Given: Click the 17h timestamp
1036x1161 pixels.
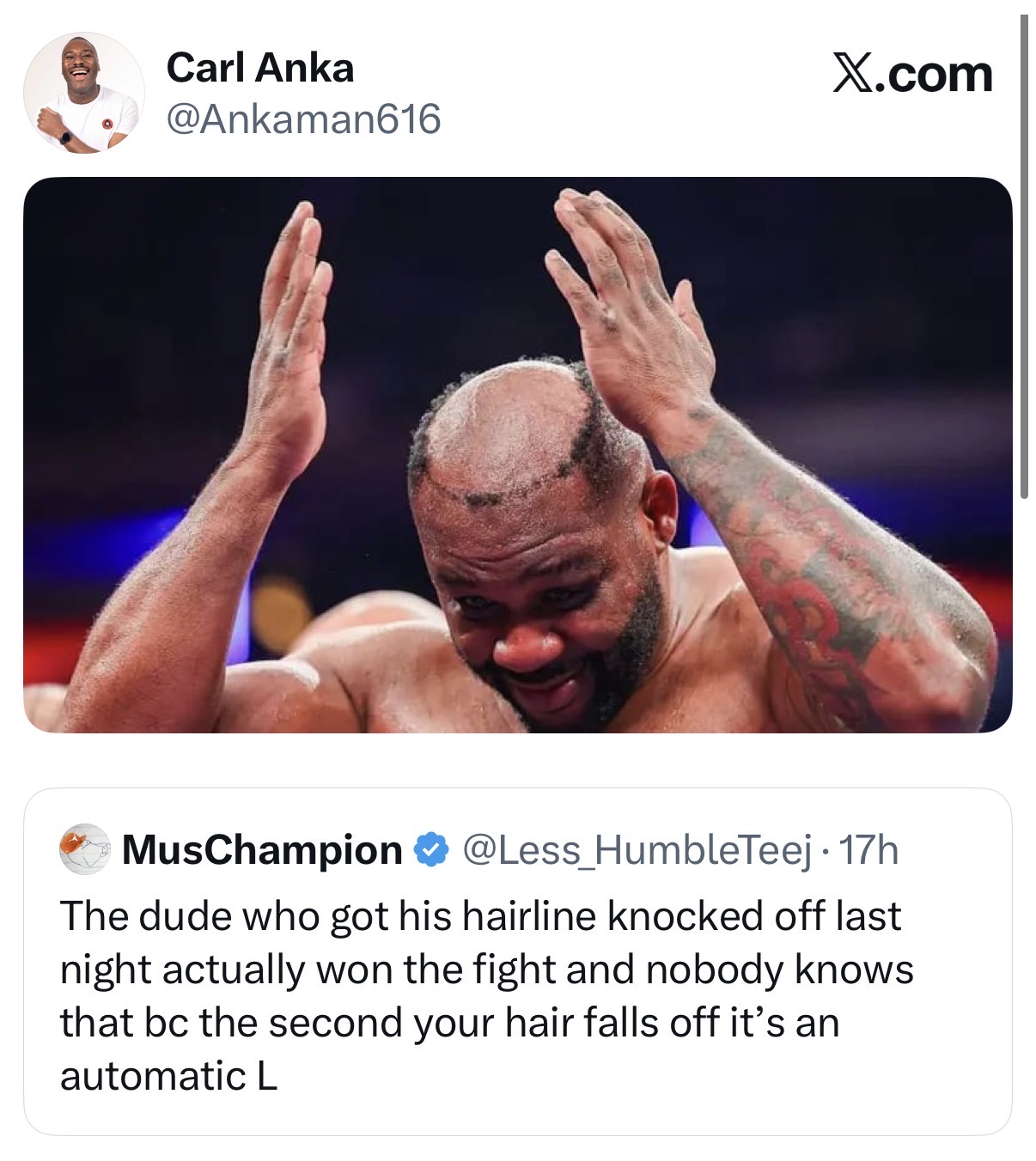Looking at the screenshot, I should 868,850.
